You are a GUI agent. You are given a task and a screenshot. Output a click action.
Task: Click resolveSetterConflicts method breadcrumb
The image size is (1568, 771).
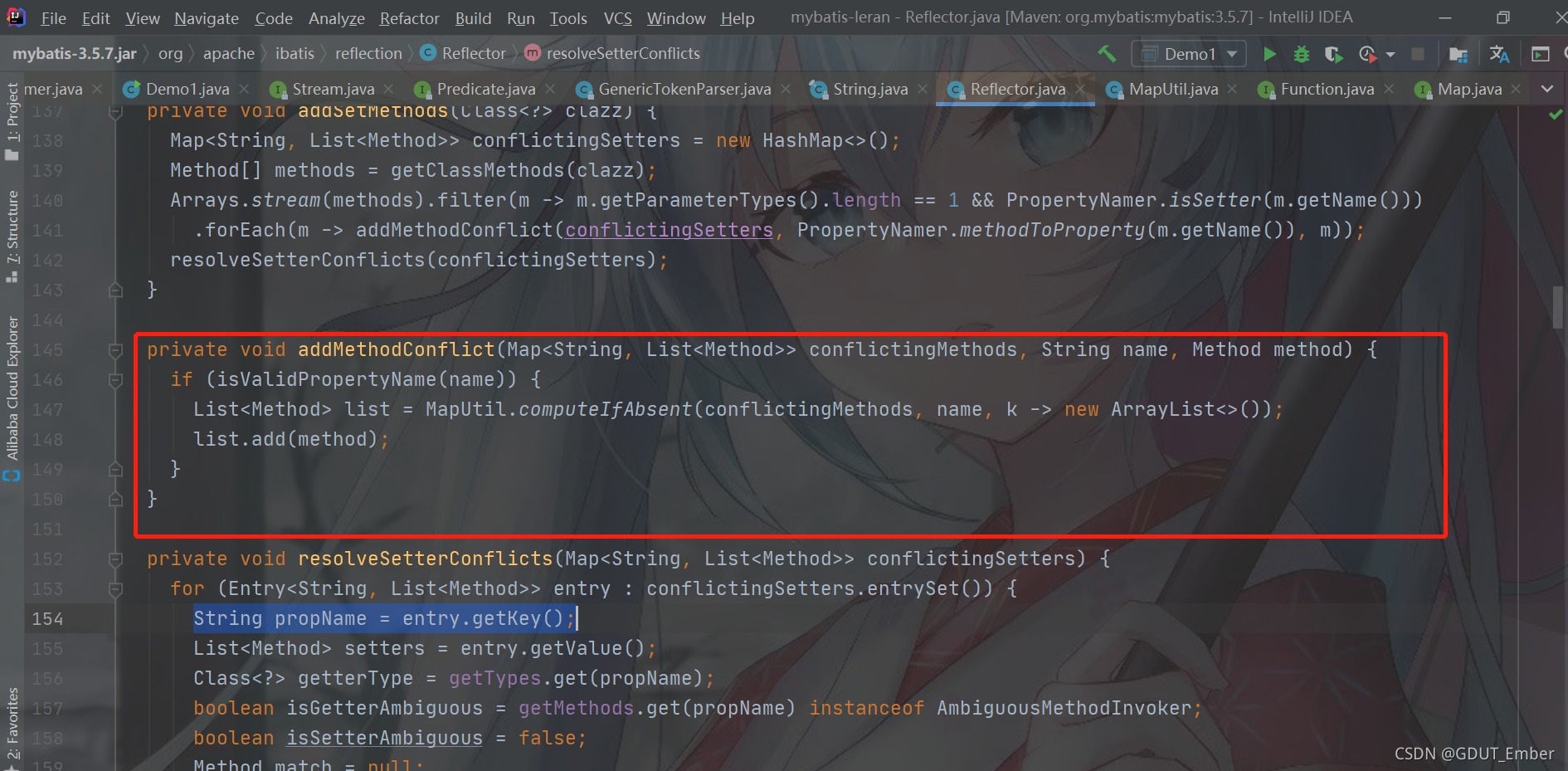point(613,54)
